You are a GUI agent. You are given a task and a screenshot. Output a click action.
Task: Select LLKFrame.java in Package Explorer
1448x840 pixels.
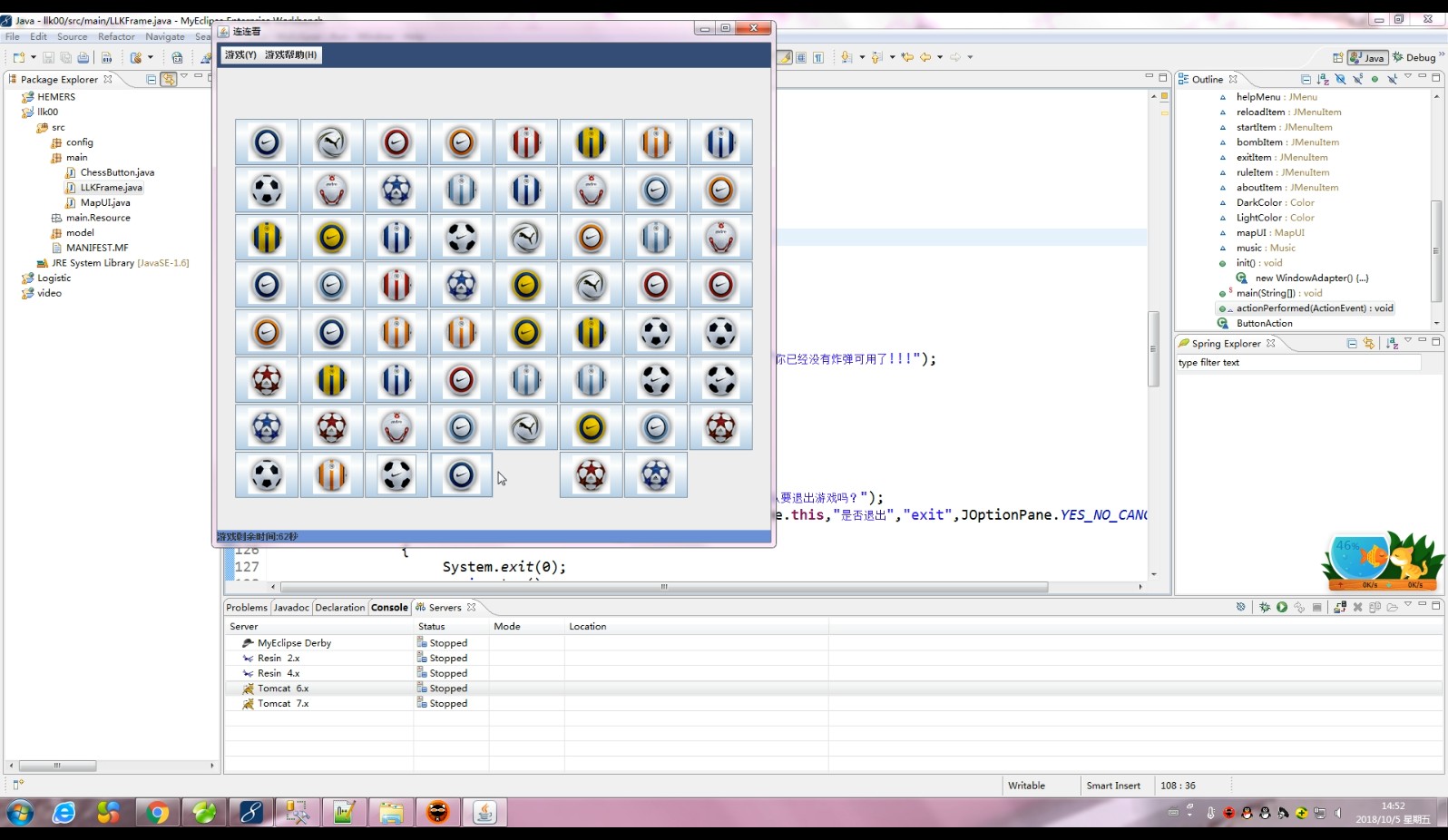click(104, 188)
